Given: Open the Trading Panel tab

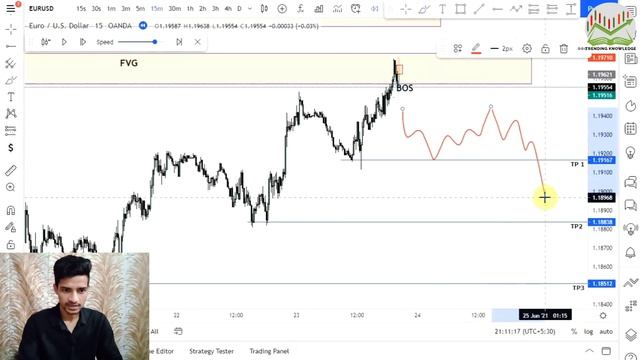Looking at the screenshot, I should 269,351.
